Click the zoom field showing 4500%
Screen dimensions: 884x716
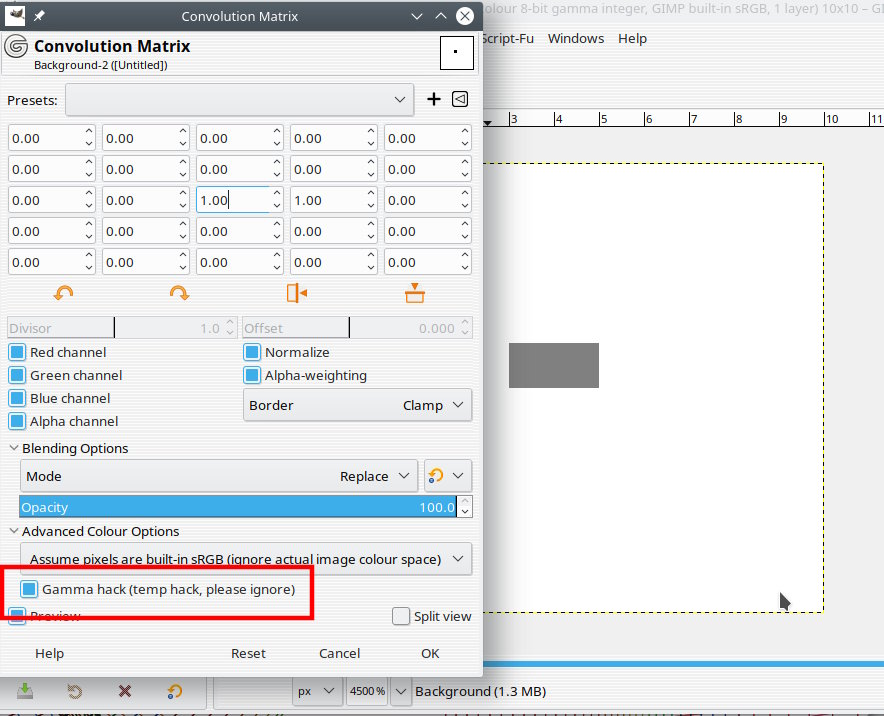pyautogui.click(x=368, y=691)
